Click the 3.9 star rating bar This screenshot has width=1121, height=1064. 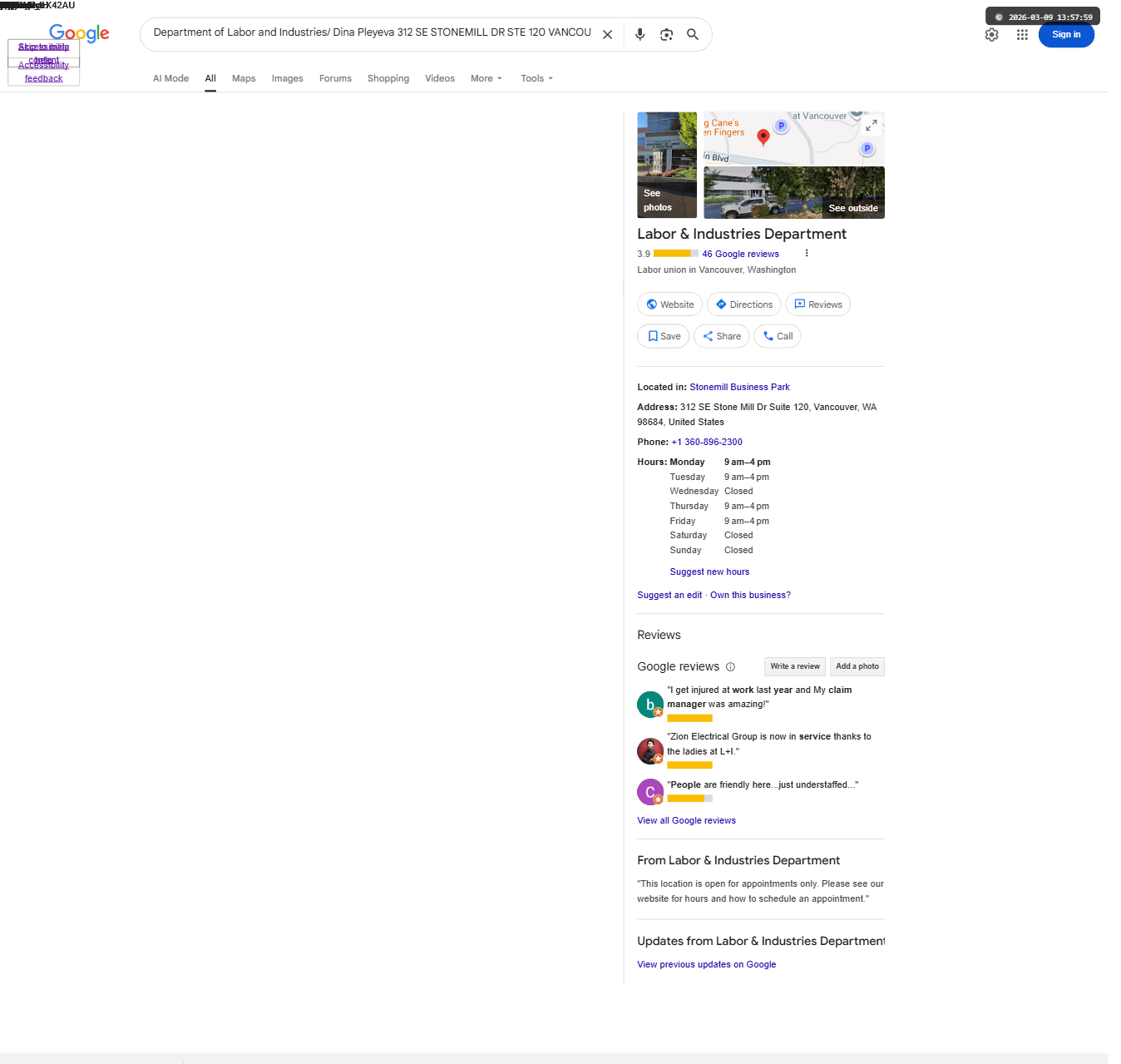click(x=675, y=254)
